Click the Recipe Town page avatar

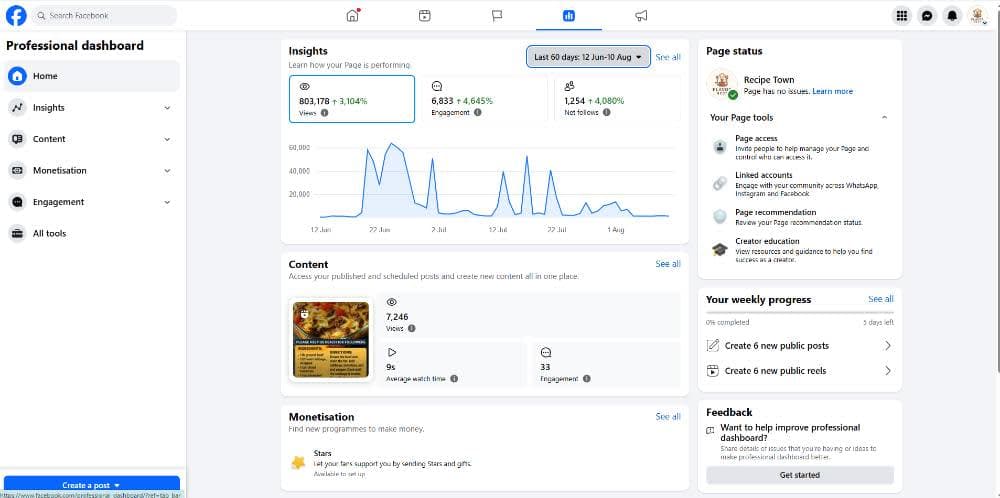coord(722,85)
